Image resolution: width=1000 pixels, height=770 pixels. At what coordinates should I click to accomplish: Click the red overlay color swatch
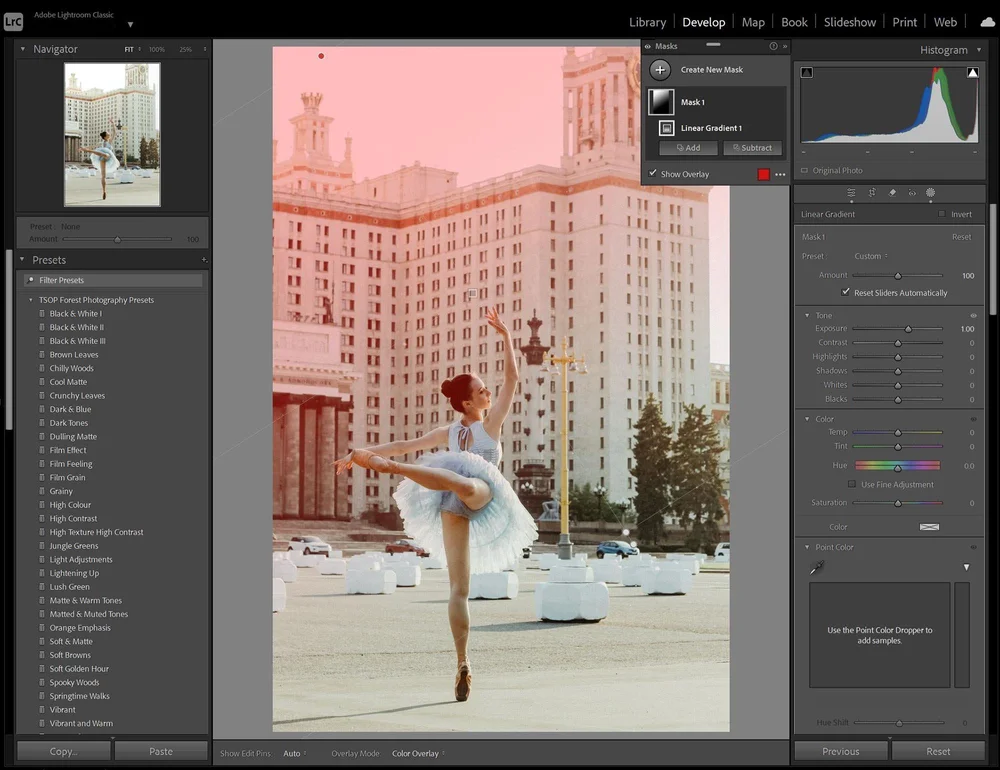point(764,174)
